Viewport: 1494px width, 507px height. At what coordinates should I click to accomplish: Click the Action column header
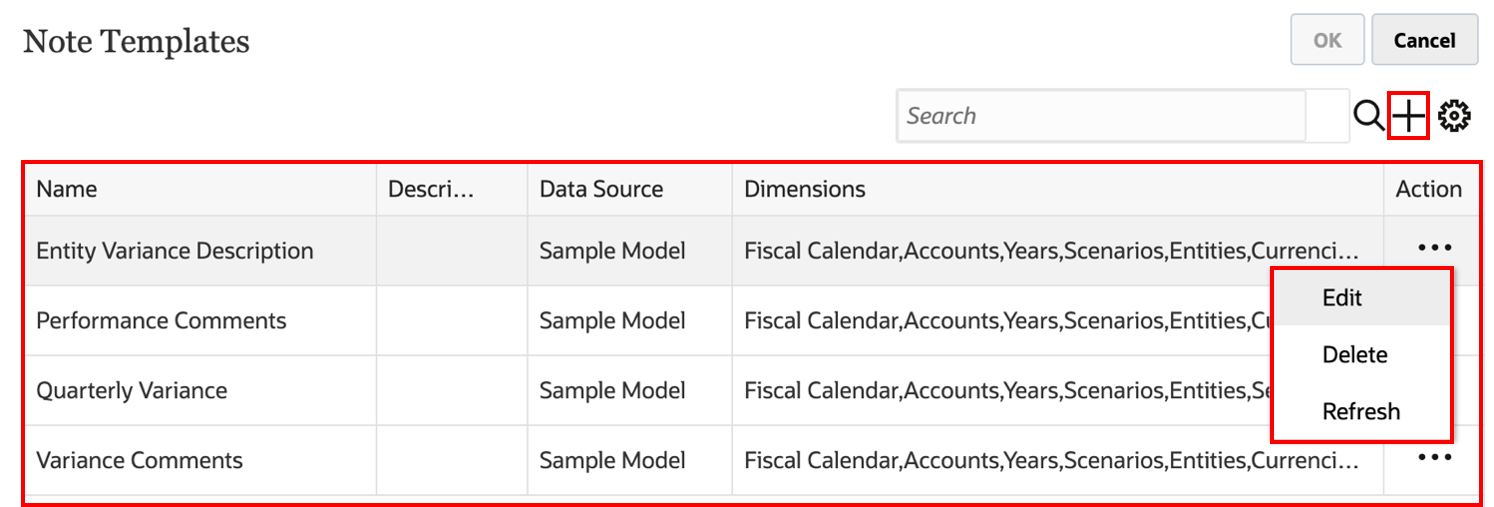(1428, 189)
